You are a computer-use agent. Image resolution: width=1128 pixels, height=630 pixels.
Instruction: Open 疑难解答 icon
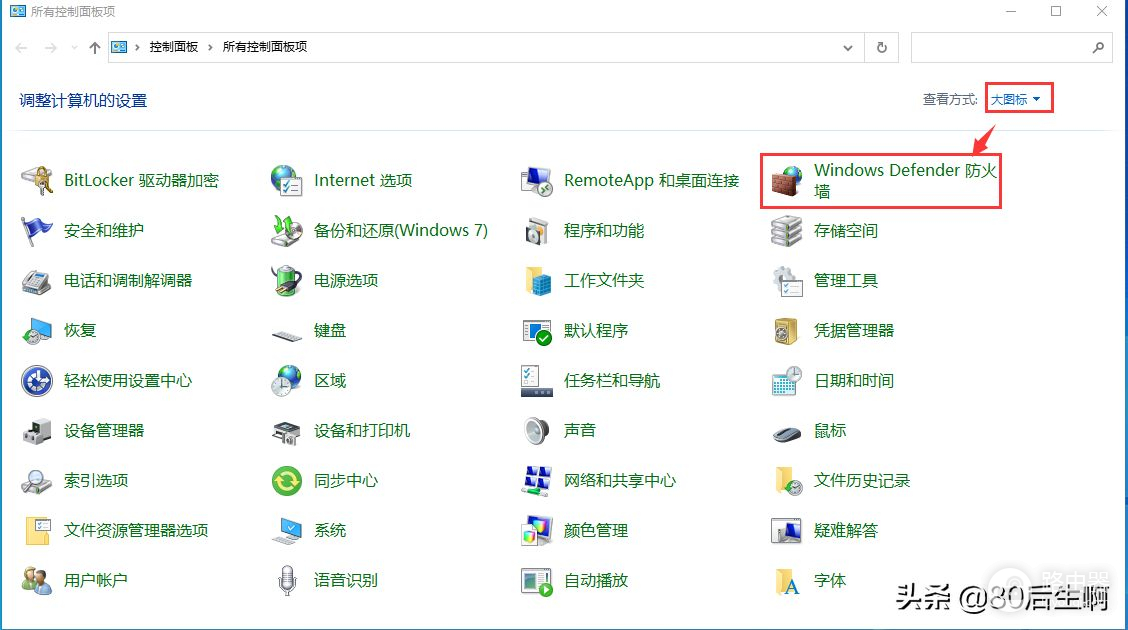coord(786,531)
